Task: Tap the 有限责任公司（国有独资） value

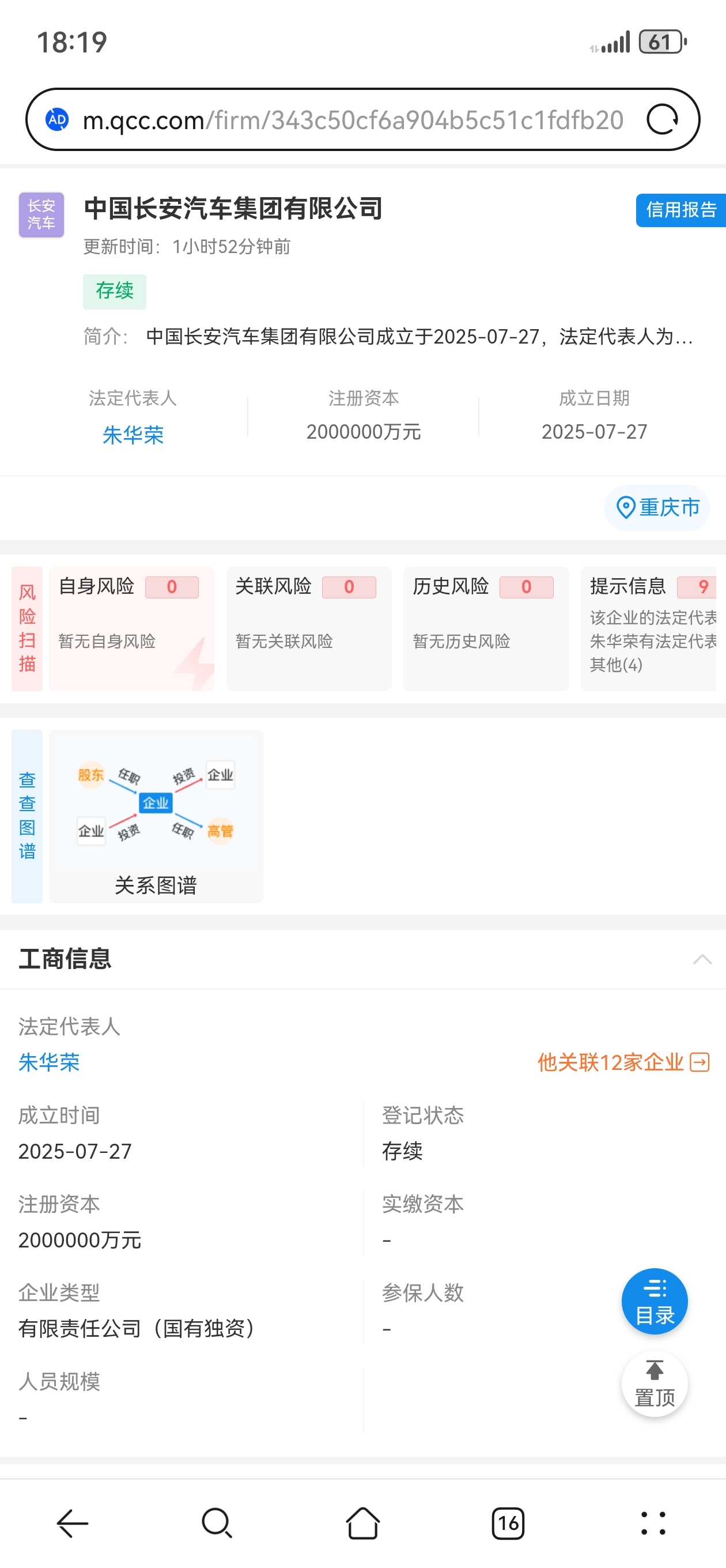Action: point(141,1328)
